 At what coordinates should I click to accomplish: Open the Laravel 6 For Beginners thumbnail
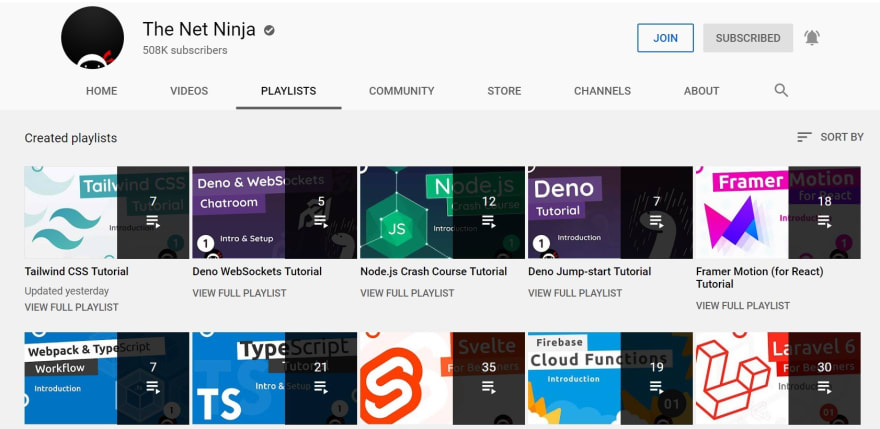click(778, 378)
